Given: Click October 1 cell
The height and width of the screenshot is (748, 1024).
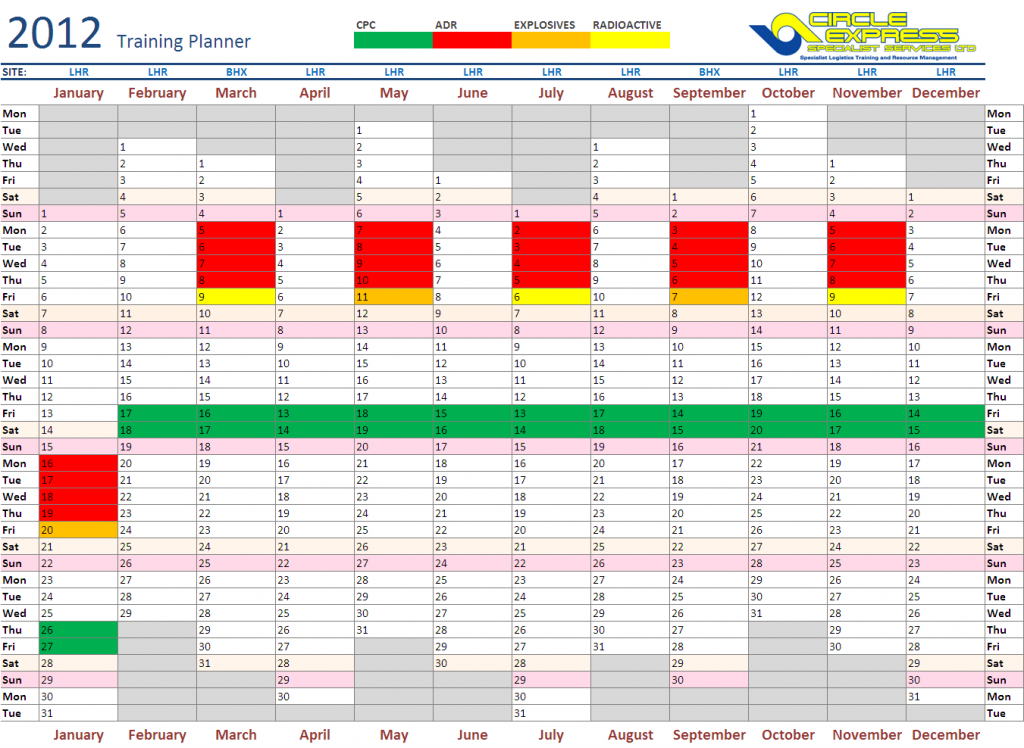Looking at the screenshot, I should 788,114.
